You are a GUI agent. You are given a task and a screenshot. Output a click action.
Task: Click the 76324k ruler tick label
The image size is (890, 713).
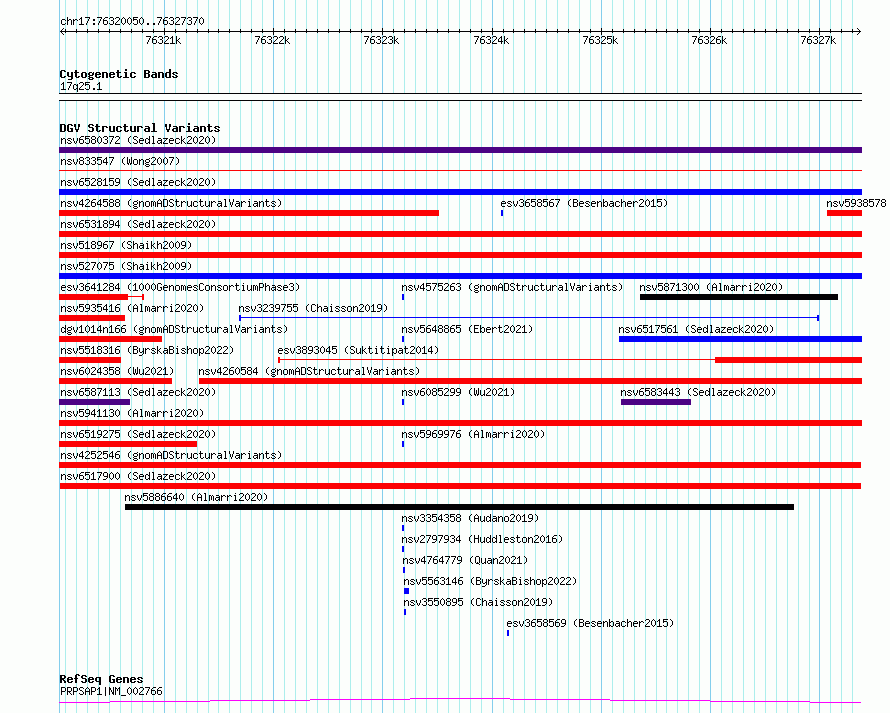[x=491, y=40]
